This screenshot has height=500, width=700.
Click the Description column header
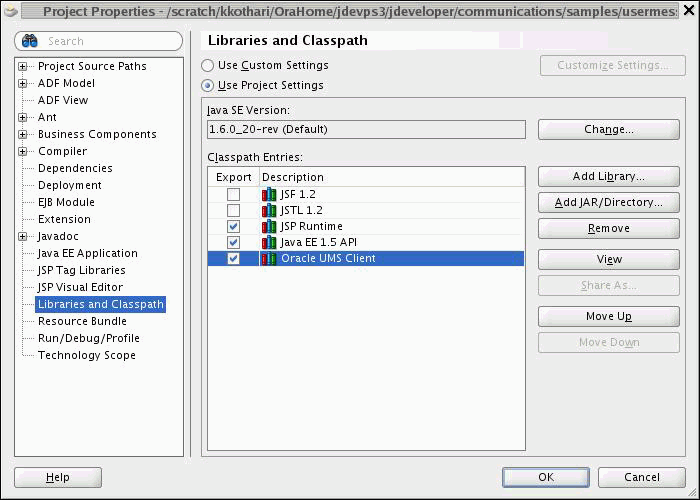[x=392, y=177]
